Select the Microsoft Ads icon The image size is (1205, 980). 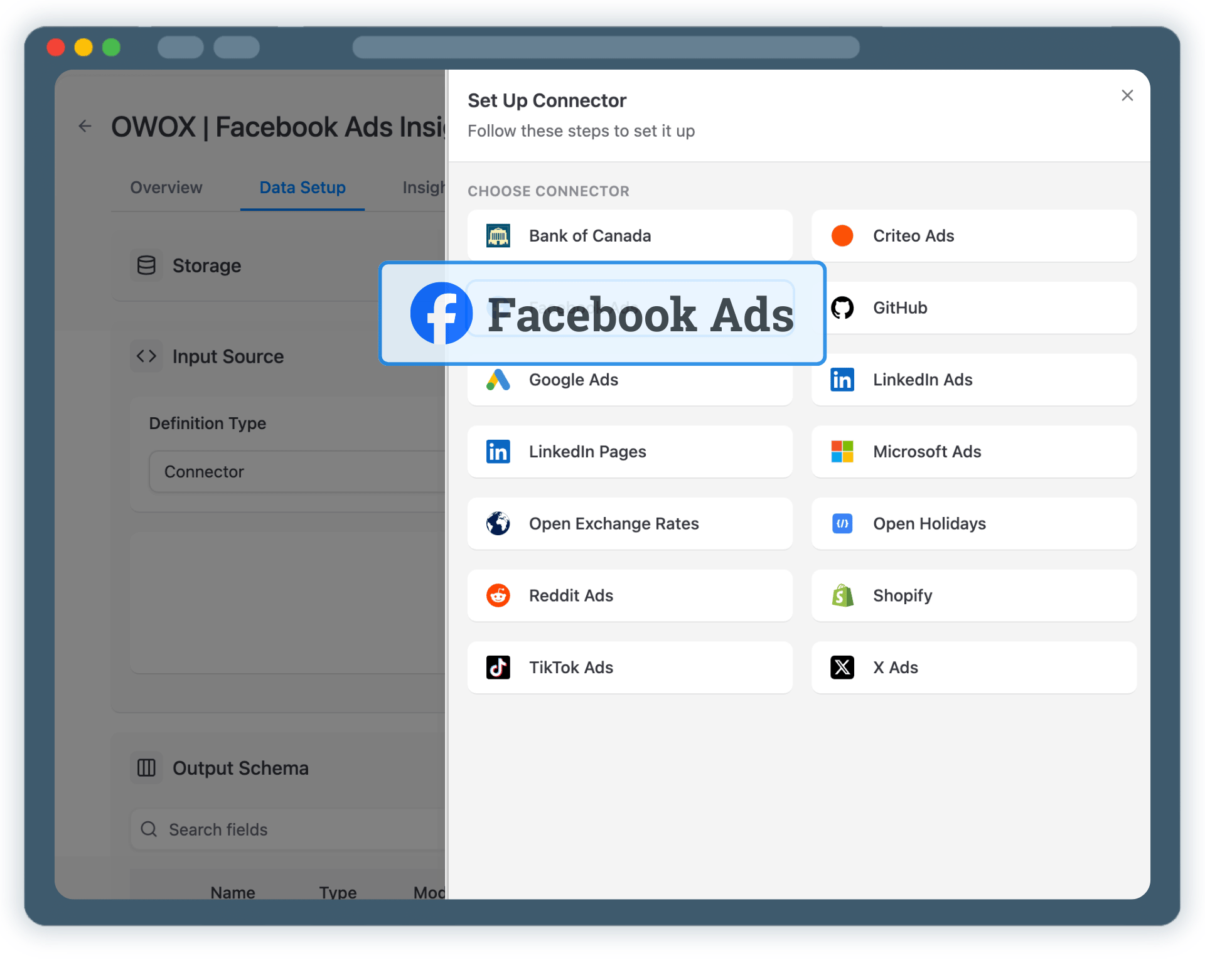[x=842, y=451]
